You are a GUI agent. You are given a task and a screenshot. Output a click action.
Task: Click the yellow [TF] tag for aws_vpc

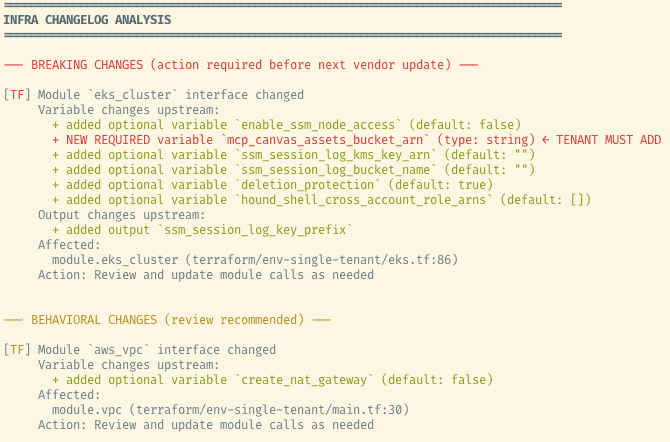17,350
